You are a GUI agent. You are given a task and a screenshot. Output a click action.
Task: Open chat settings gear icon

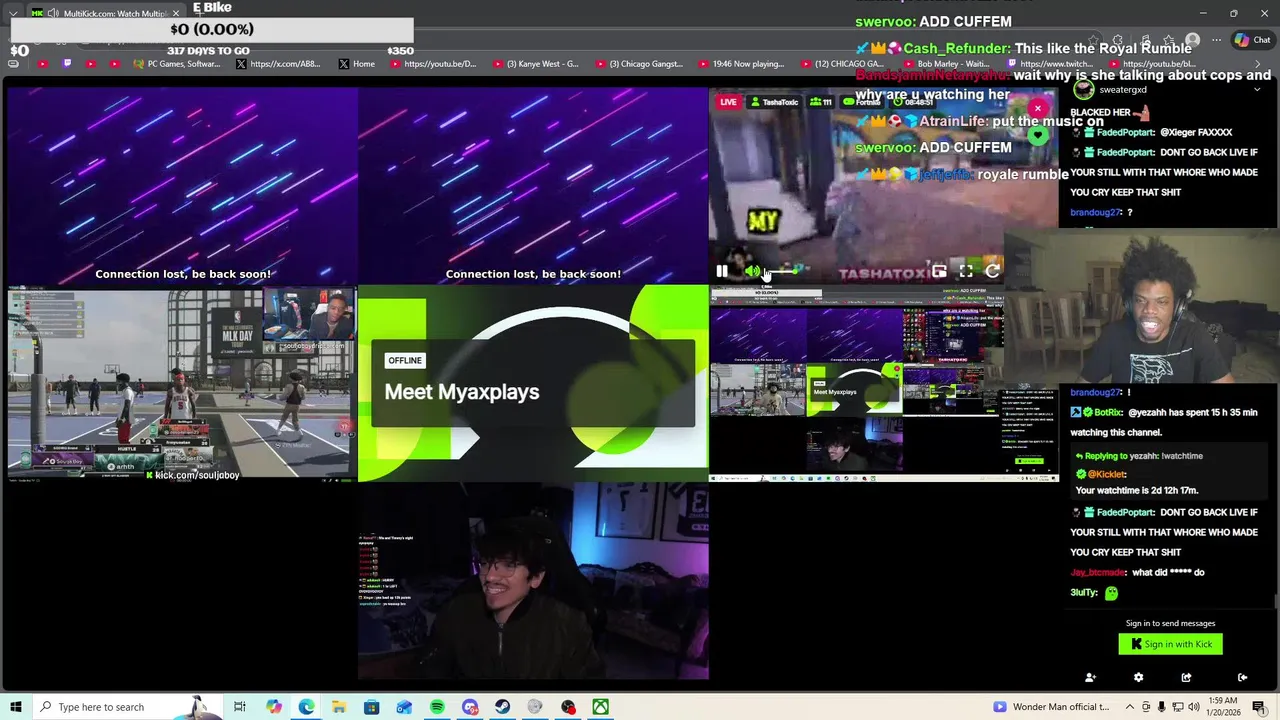1138,677
